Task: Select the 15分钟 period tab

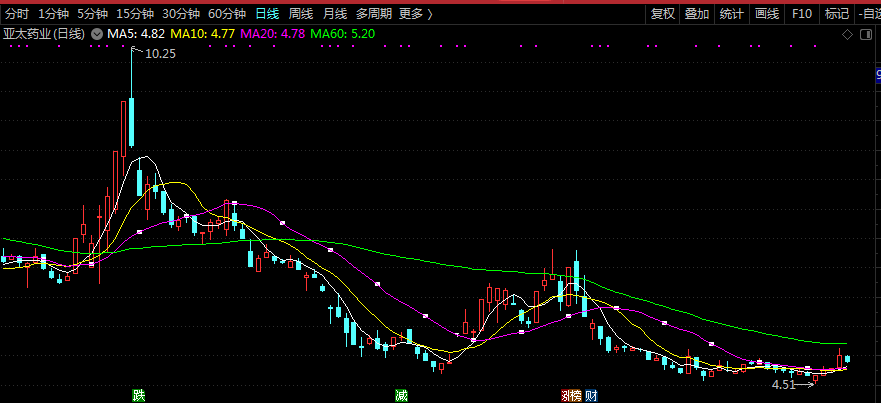Action: 135,14
